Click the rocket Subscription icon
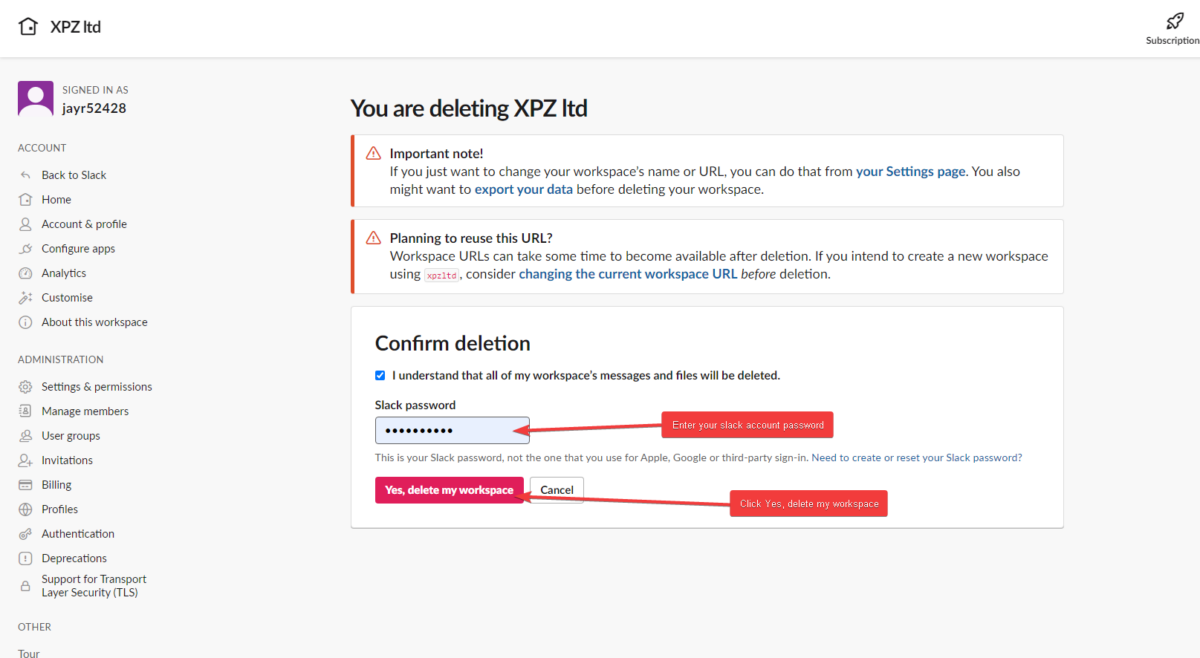Image resolution: width=1200 pixels, height=658 pixels. tap(1174, 21)
